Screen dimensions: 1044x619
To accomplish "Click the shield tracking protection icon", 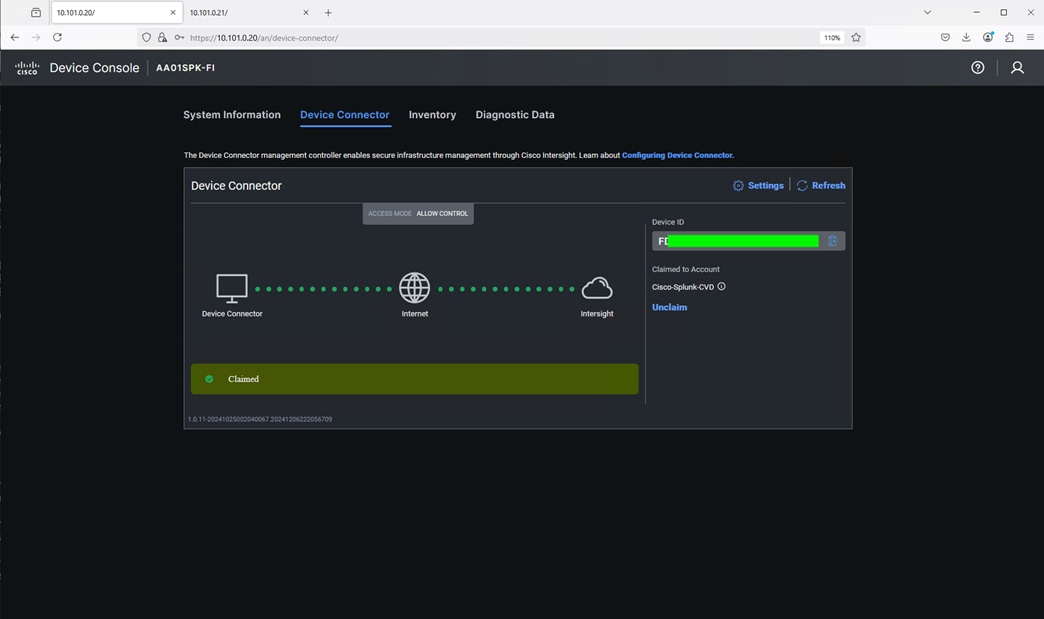I will point(146,37).
